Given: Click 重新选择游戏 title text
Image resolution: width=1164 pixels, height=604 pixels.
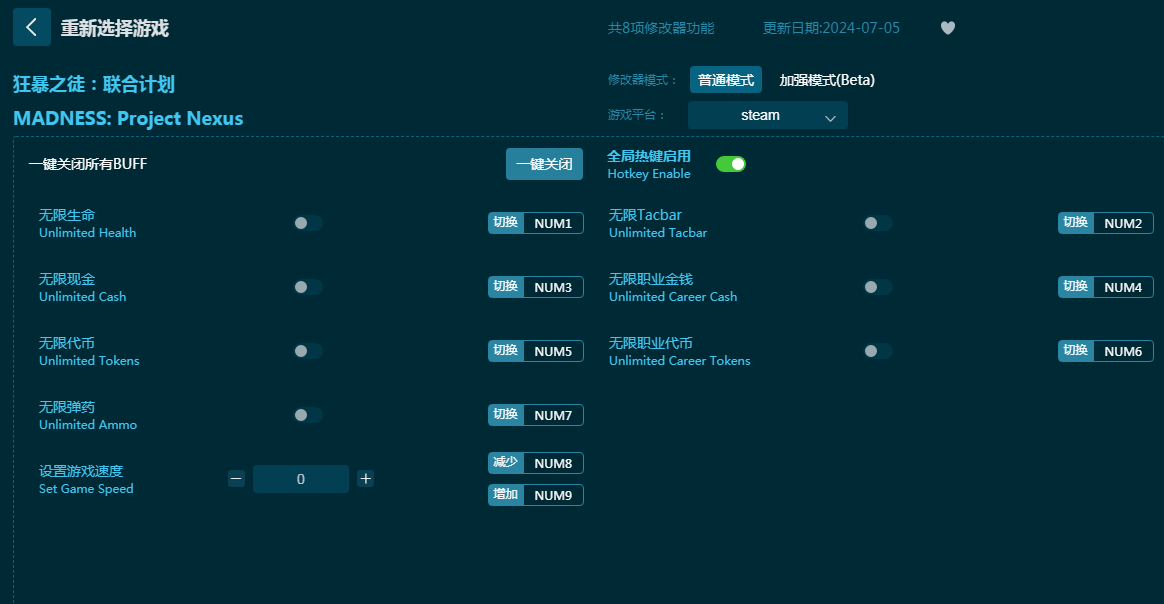Looking at the screenshot, I should coord(114,28).
